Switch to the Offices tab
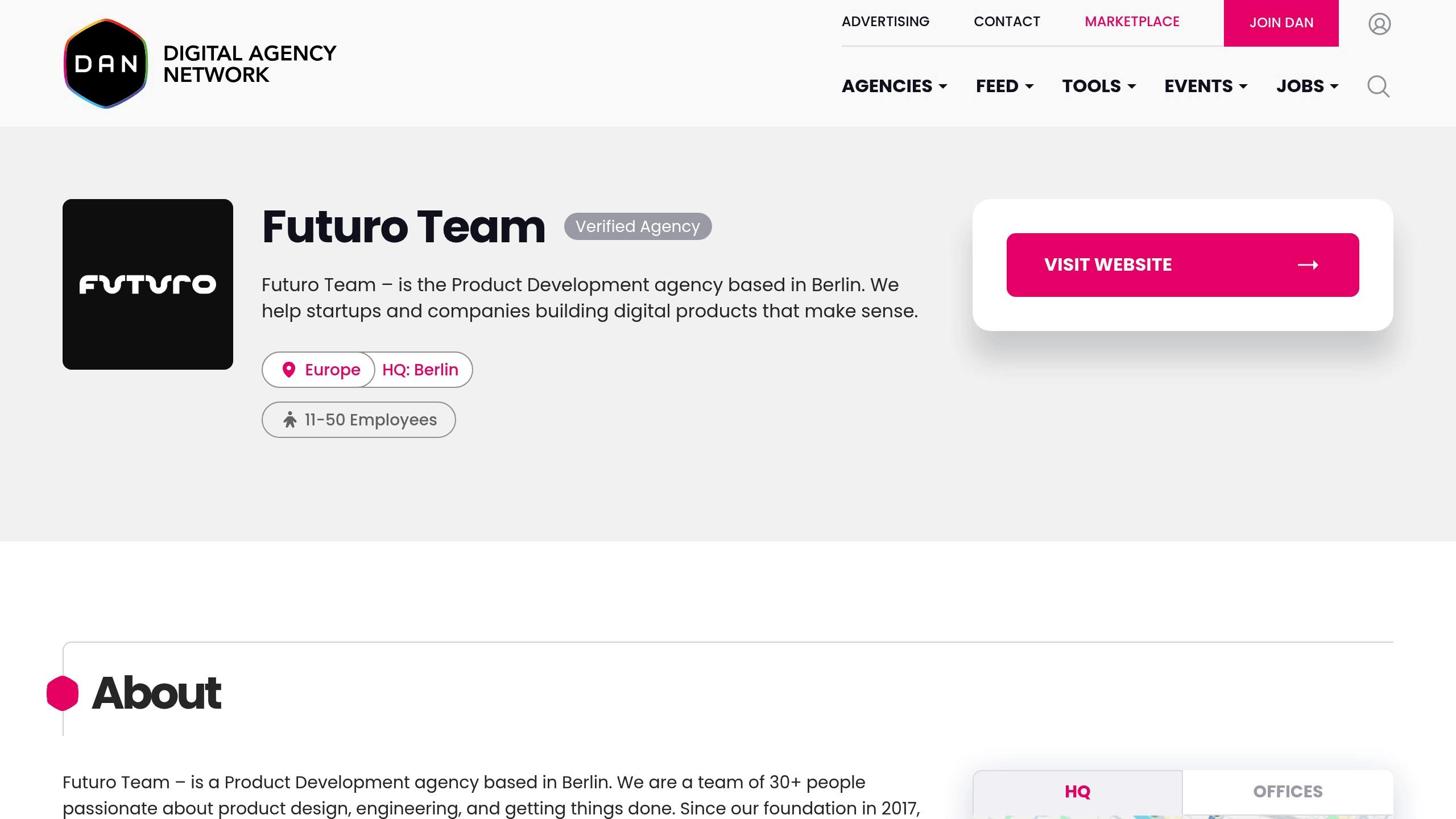The image size is (1456, 819). (1288, 792)
